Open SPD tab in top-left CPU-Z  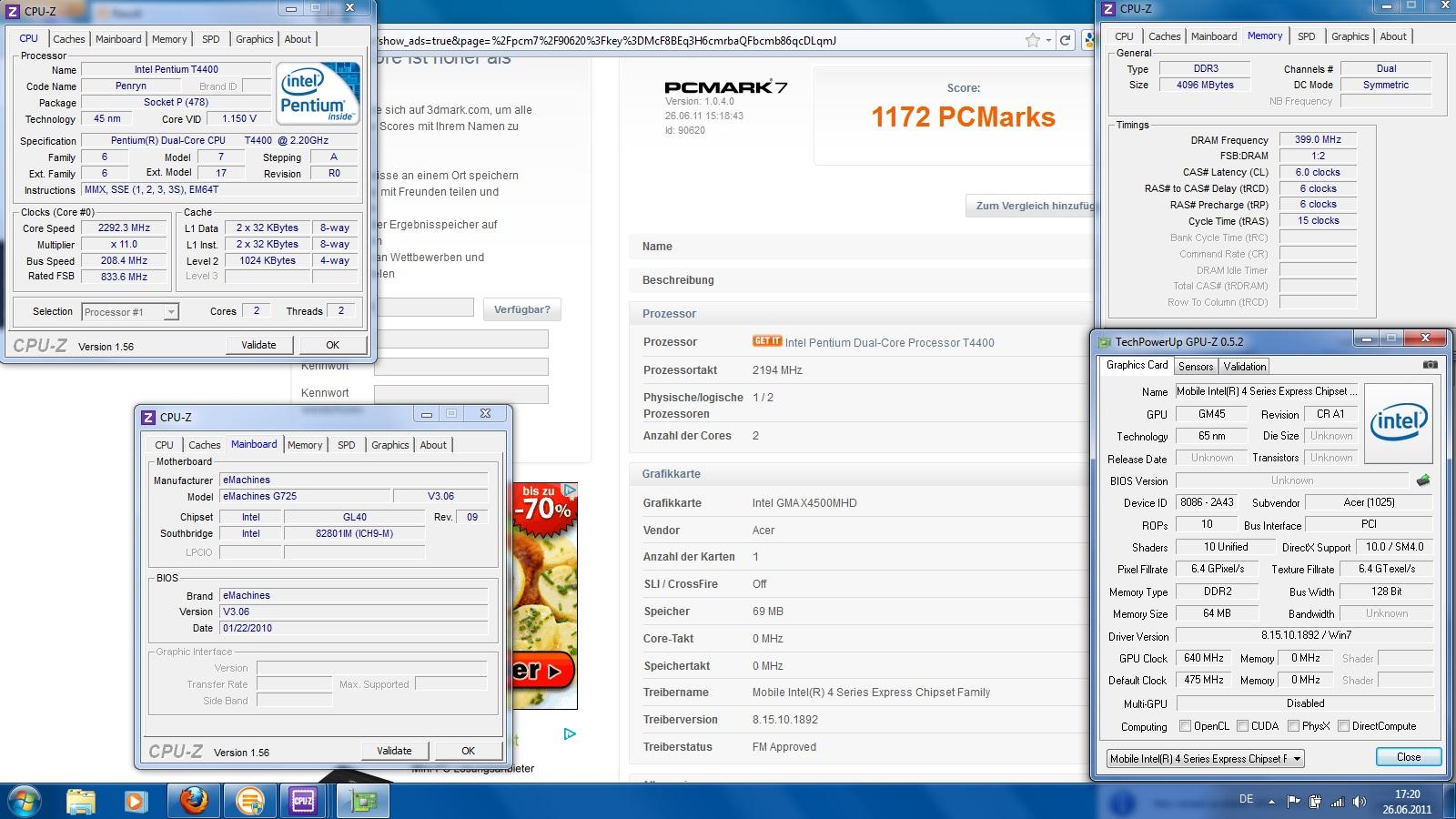(x=211, y=39)
